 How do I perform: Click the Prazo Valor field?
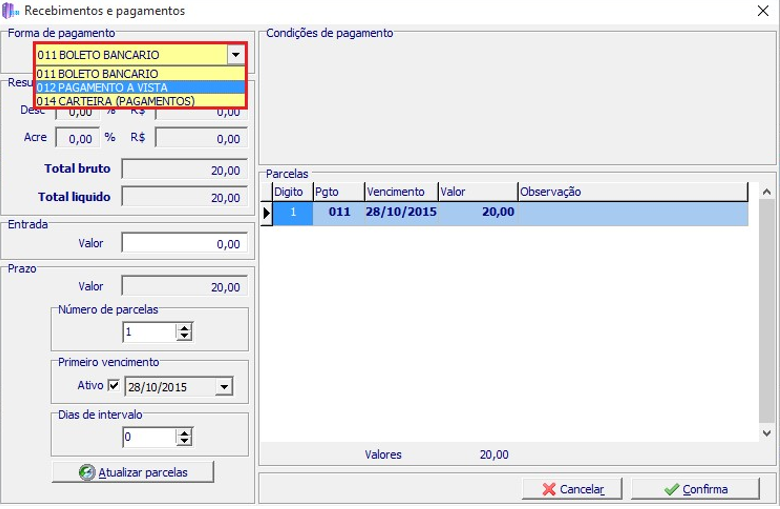tap(185, 287)
